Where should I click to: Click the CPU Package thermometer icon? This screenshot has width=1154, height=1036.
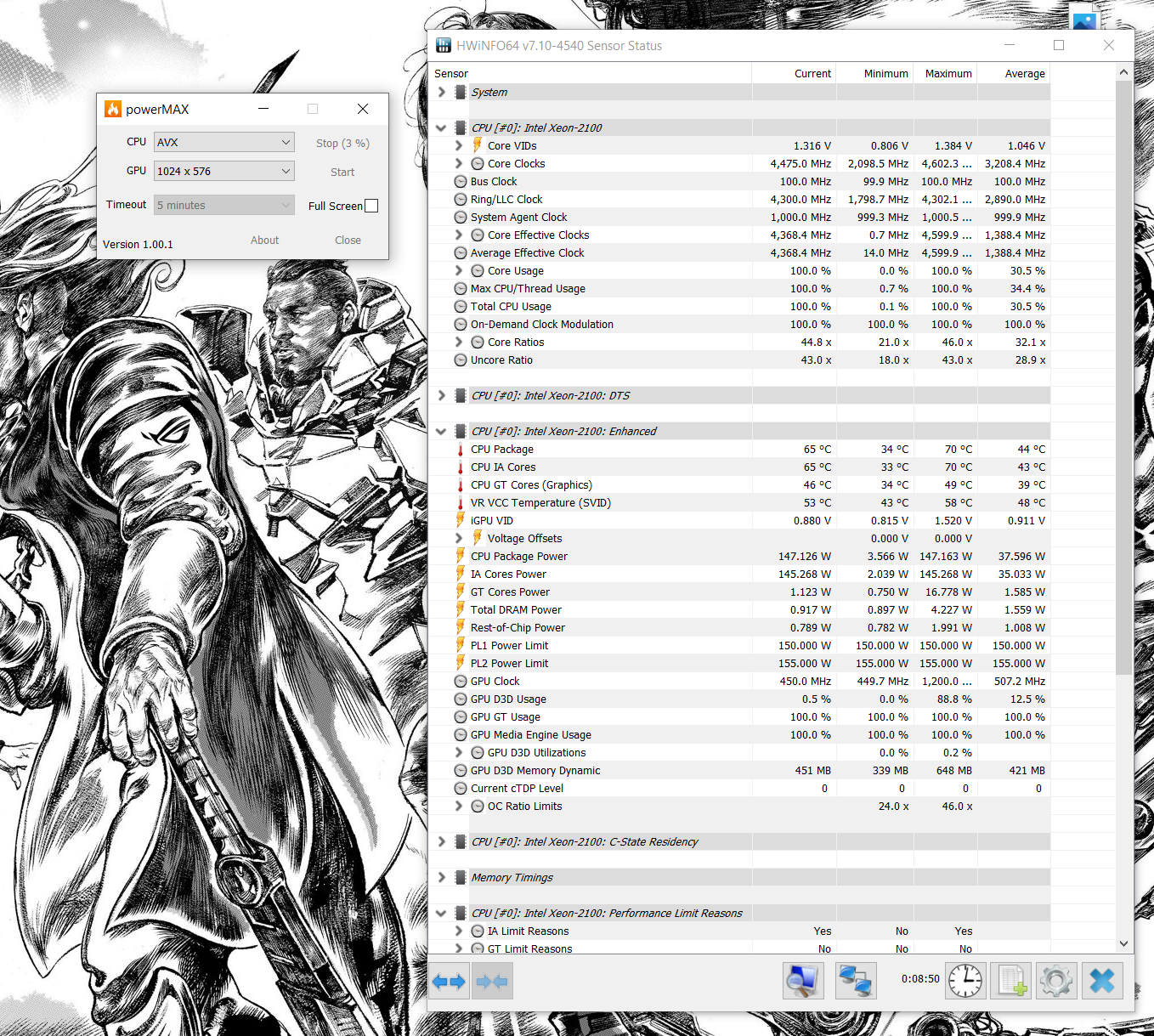click(x=461, y=449)
